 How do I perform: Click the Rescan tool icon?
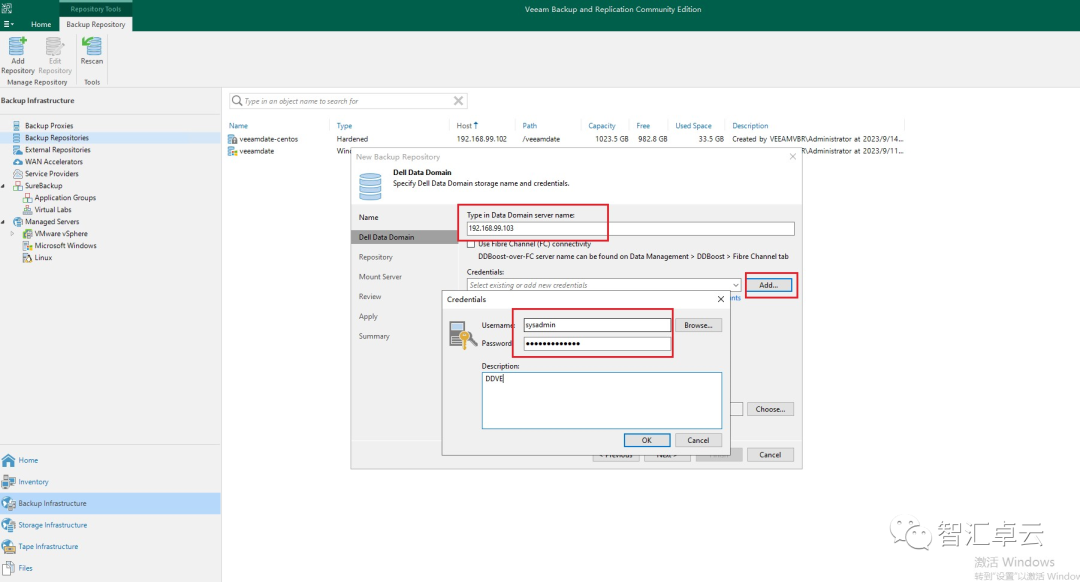(91, 50)
